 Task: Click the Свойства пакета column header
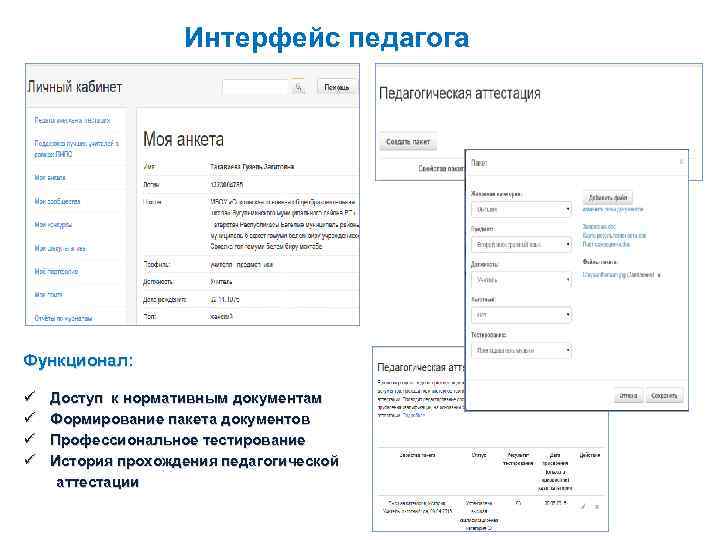coord(417,456)
